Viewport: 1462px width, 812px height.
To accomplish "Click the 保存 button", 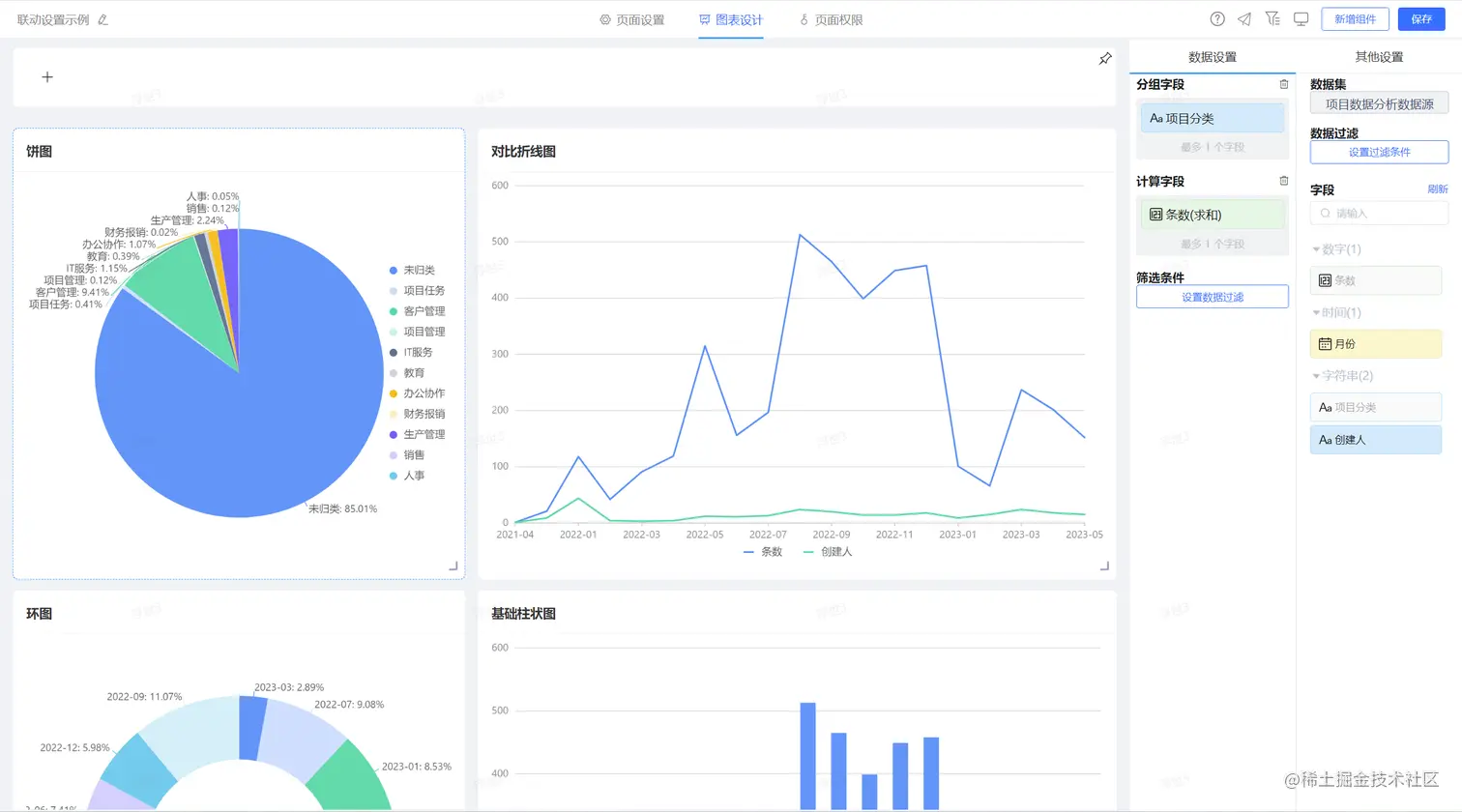I will point(1421,19).
